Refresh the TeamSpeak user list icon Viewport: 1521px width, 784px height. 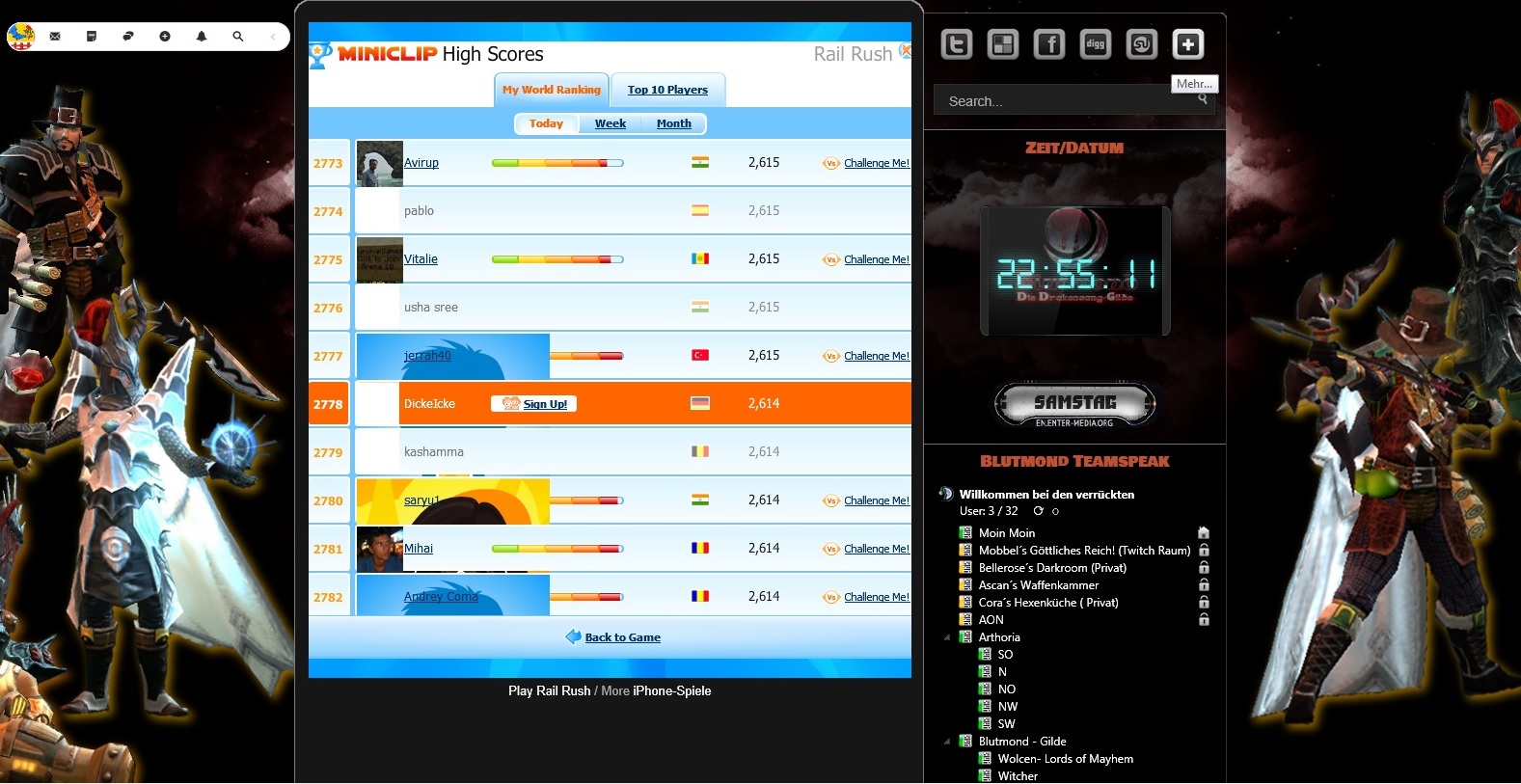(1038, 511)
